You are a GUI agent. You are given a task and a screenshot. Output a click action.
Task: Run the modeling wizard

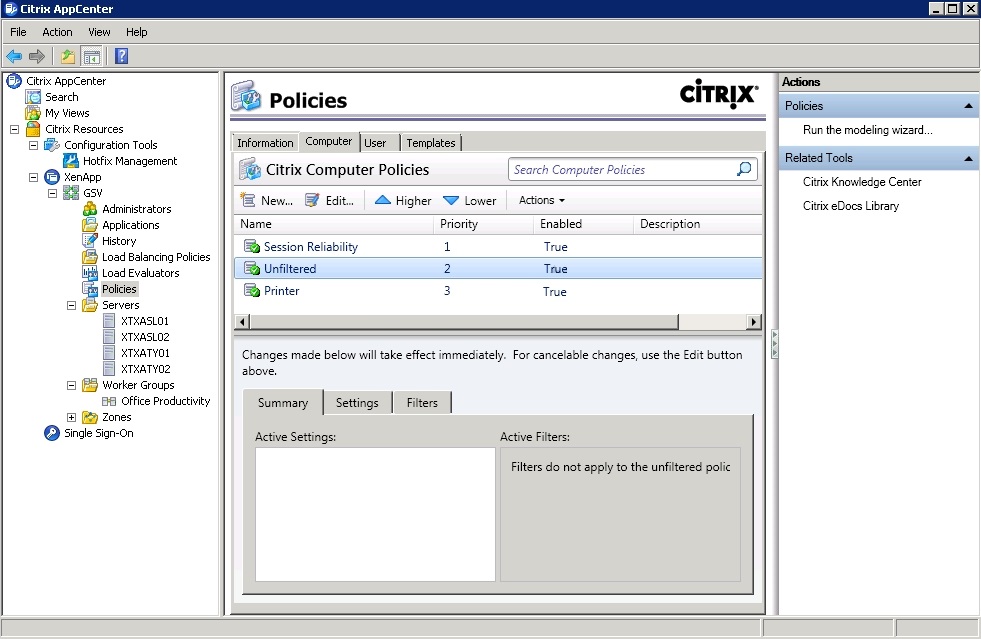[x=867, y=130]
